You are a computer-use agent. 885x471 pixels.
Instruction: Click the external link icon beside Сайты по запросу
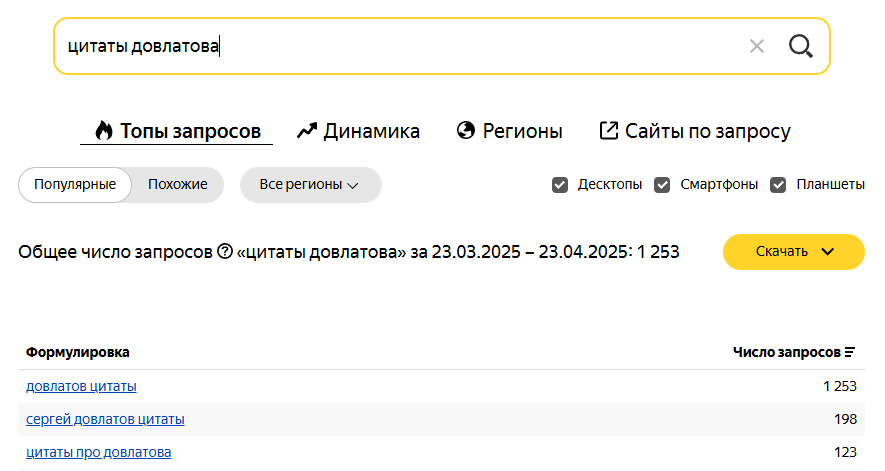(x=608, y=130)
